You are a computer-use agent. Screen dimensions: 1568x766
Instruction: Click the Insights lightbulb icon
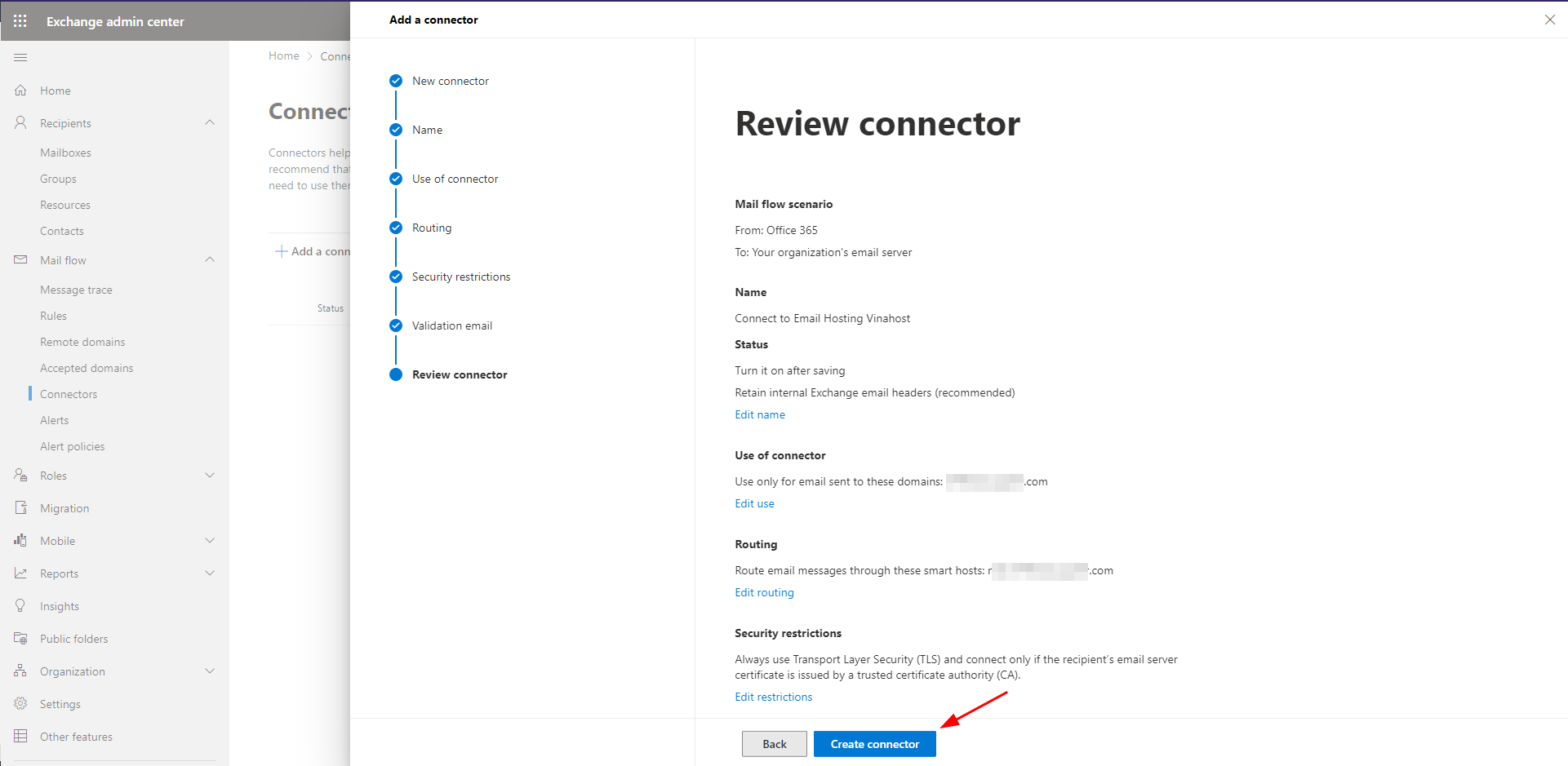tap(20, 606)
